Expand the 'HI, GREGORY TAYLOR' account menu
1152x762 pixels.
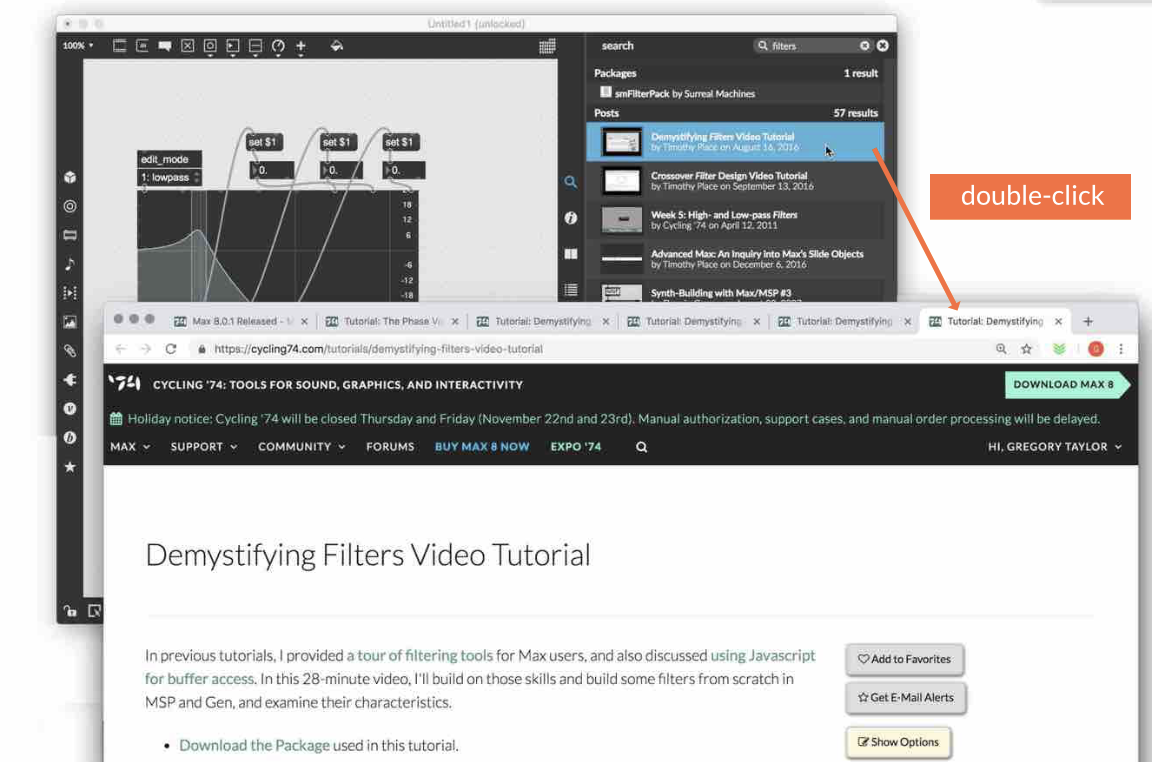1054,447
